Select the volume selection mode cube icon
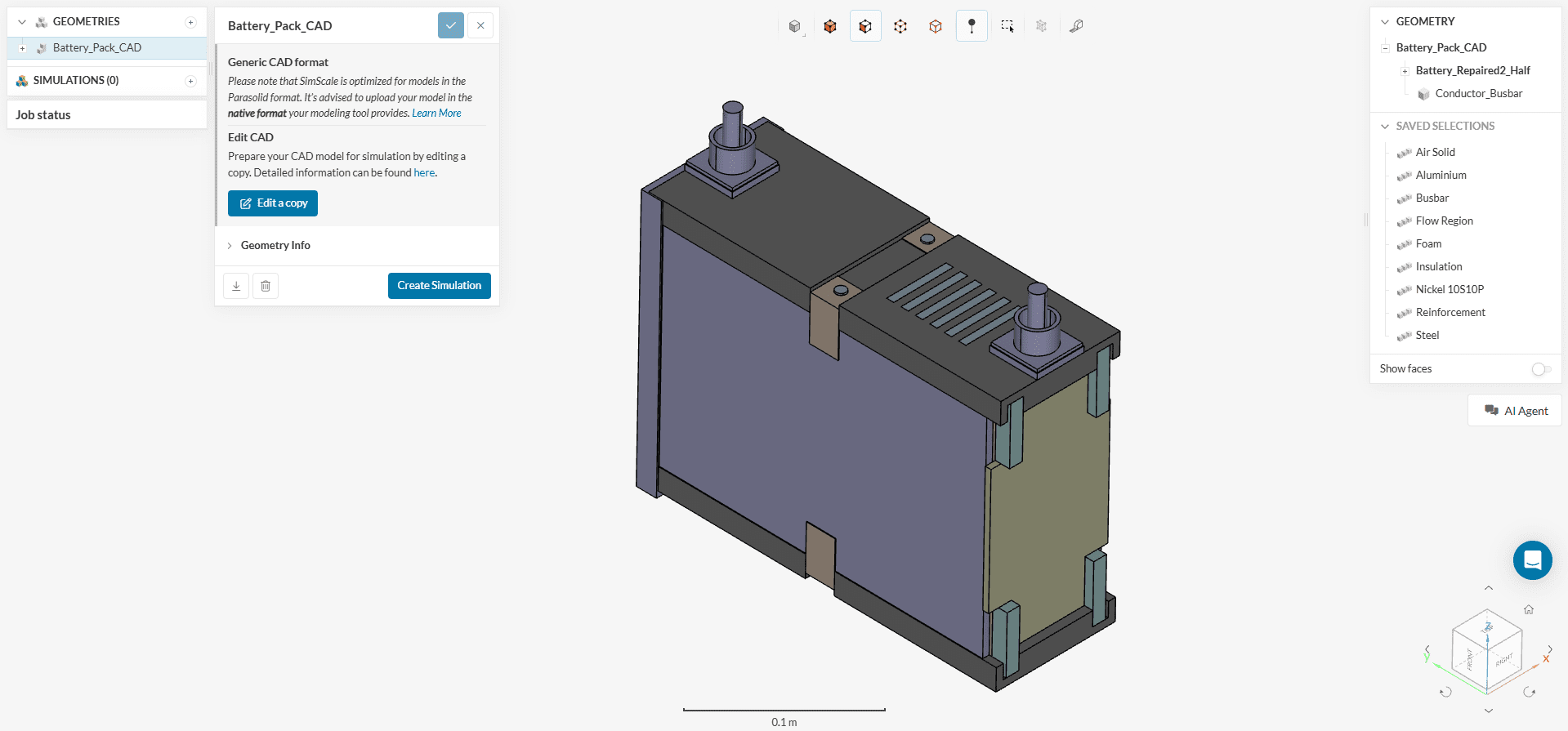 [830, 26]
